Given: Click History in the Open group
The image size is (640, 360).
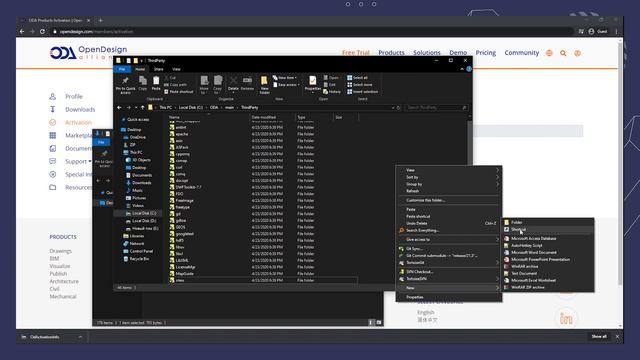Looking at the screenshot, I should click(x=332, y=91).
